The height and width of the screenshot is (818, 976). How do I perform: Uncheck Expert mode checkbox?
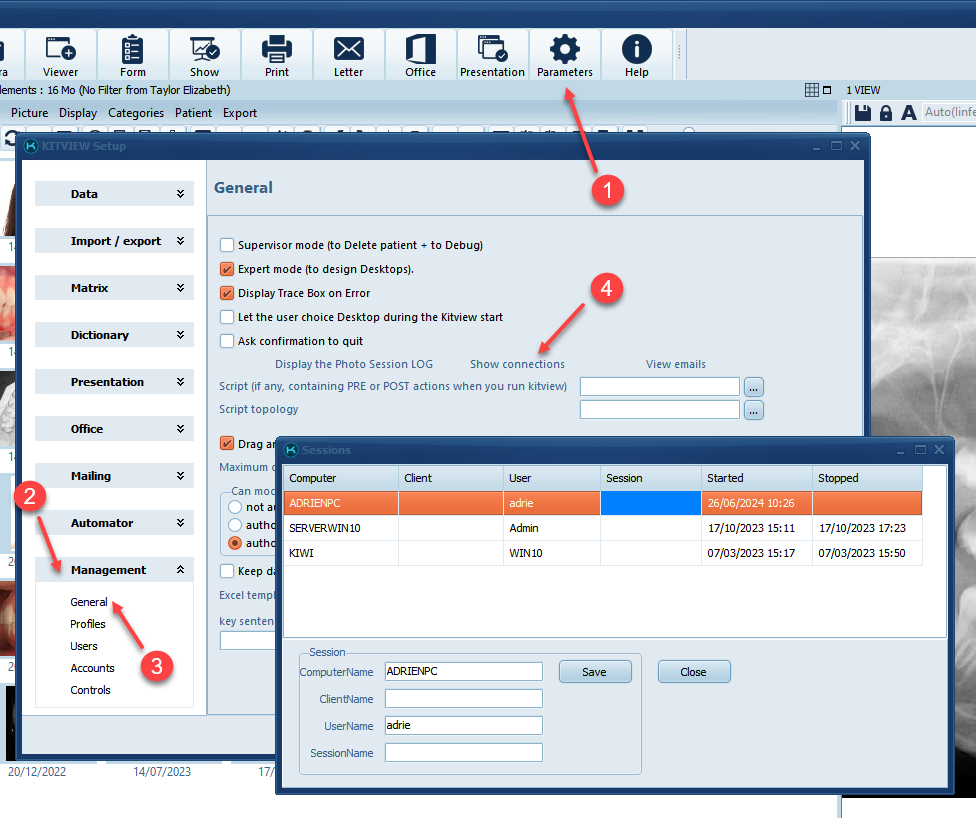[x=227, y=269]
